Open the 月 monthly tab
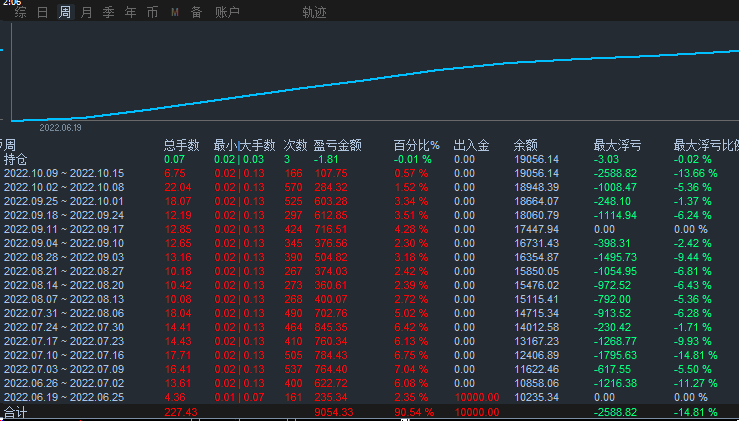 tap(86, 12)
